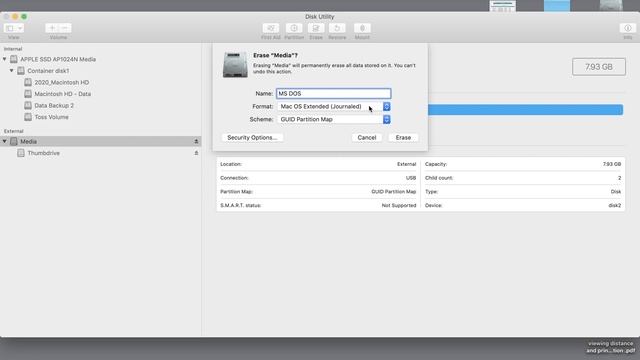Click the APPLE SSD AP1024N Media disk icon

pos(14,59)
